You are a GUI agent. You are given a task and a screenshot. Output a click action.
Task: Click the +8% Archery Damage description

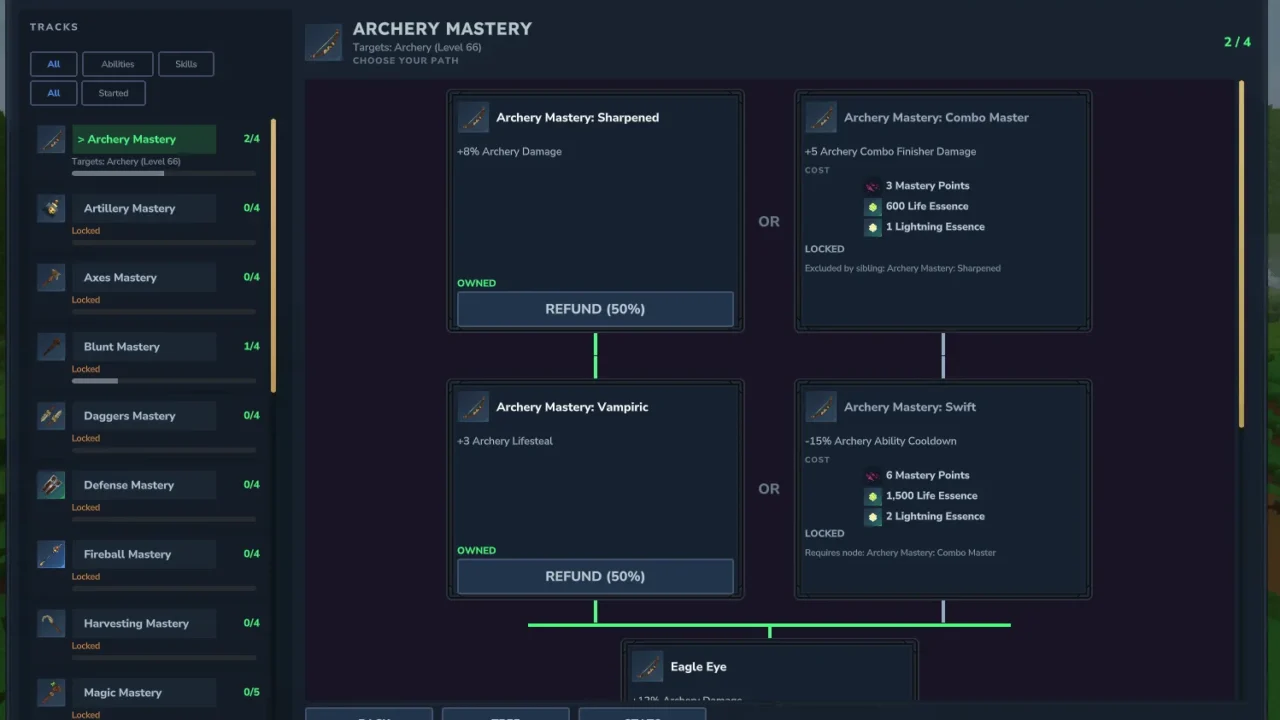click(509, 152)
